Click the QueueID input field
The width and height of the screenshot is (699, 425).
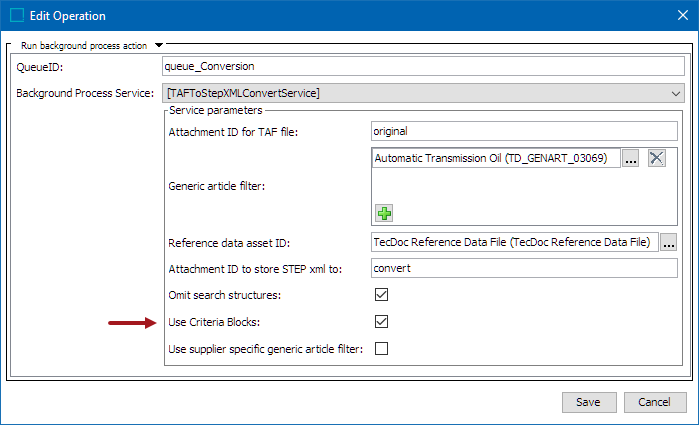click(423, 66)
